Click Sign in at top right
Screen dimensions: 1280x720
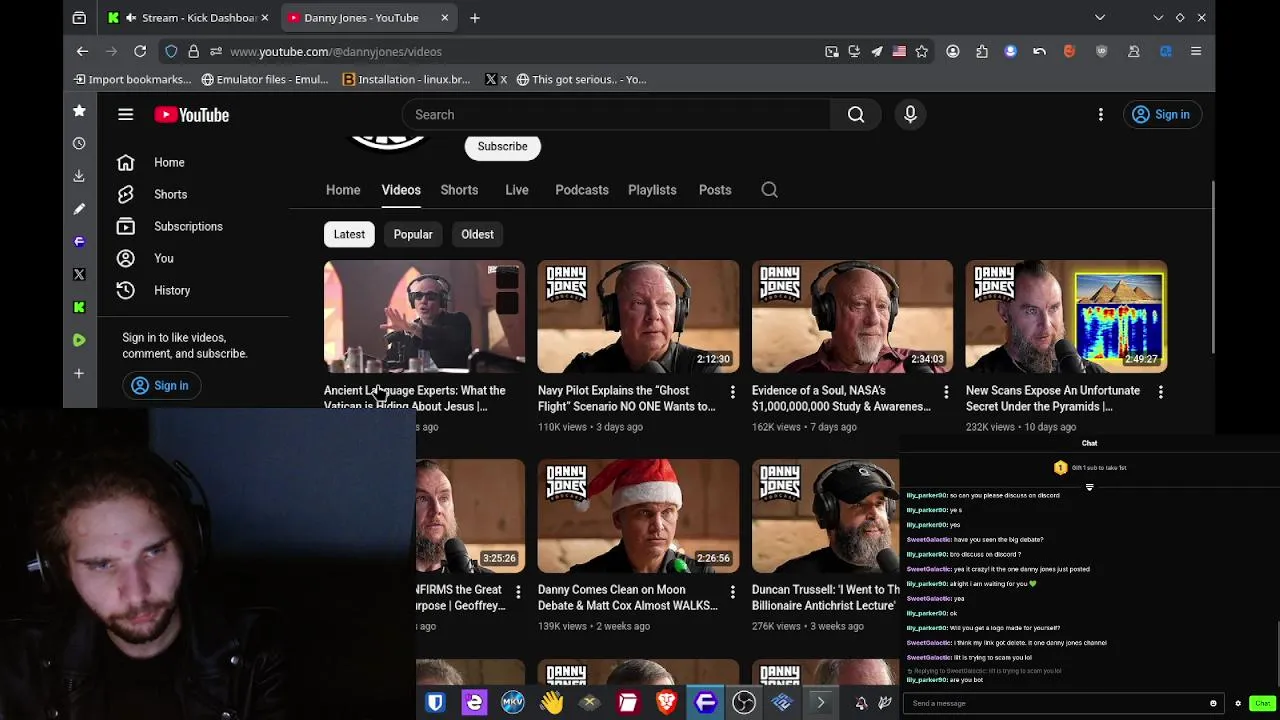(x=1161, y=115)
